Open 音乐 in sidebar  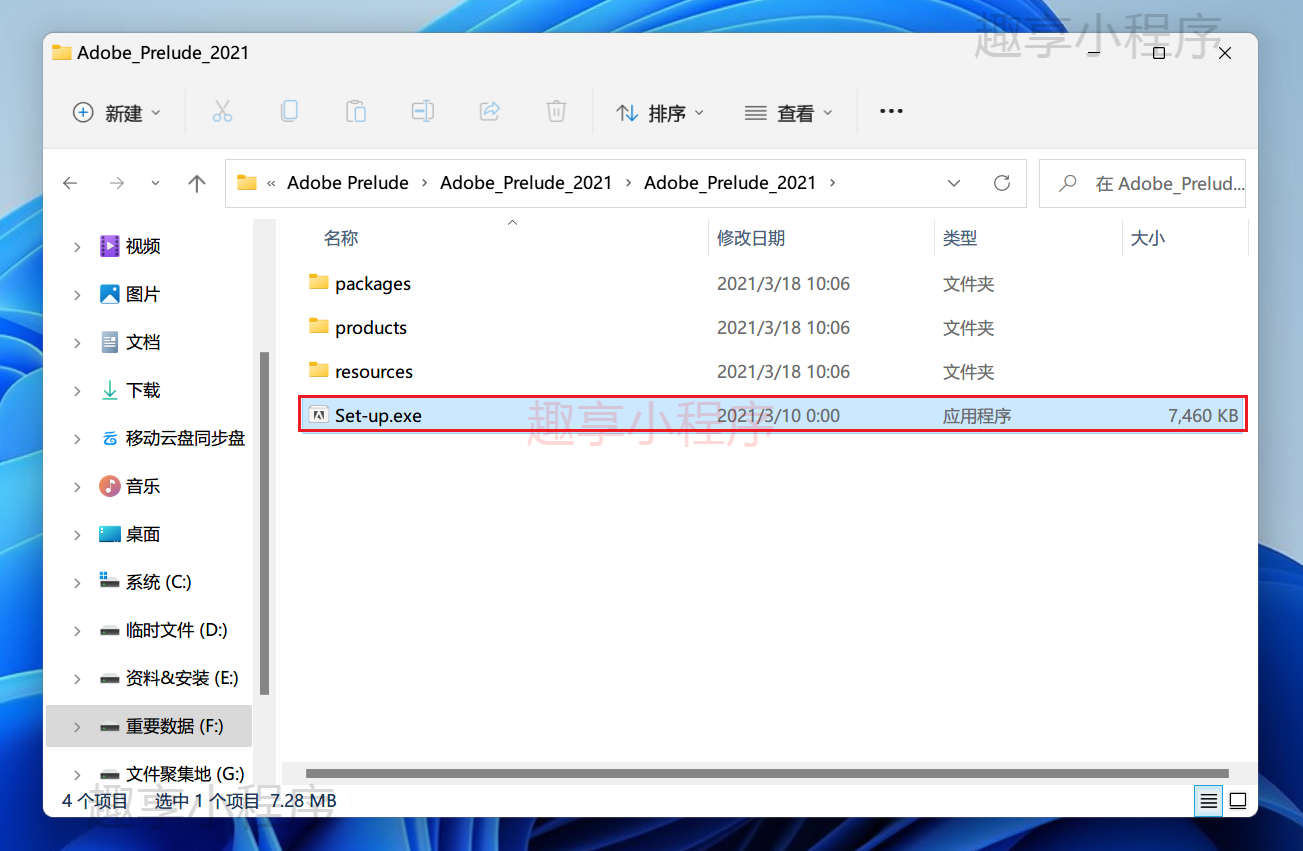143,486
